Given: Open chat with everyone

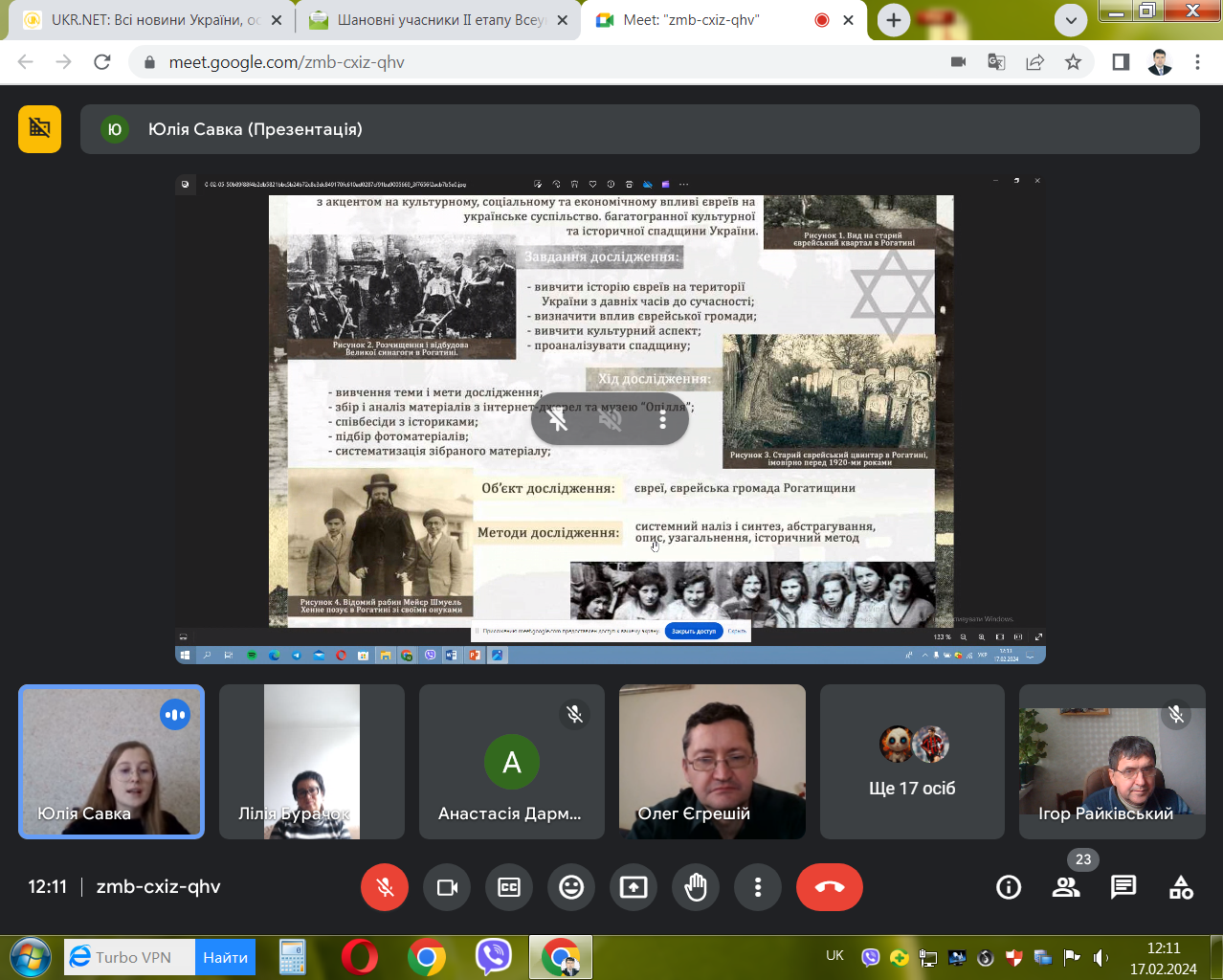Looking at the screenshot, I should [x=1123, y=887].
